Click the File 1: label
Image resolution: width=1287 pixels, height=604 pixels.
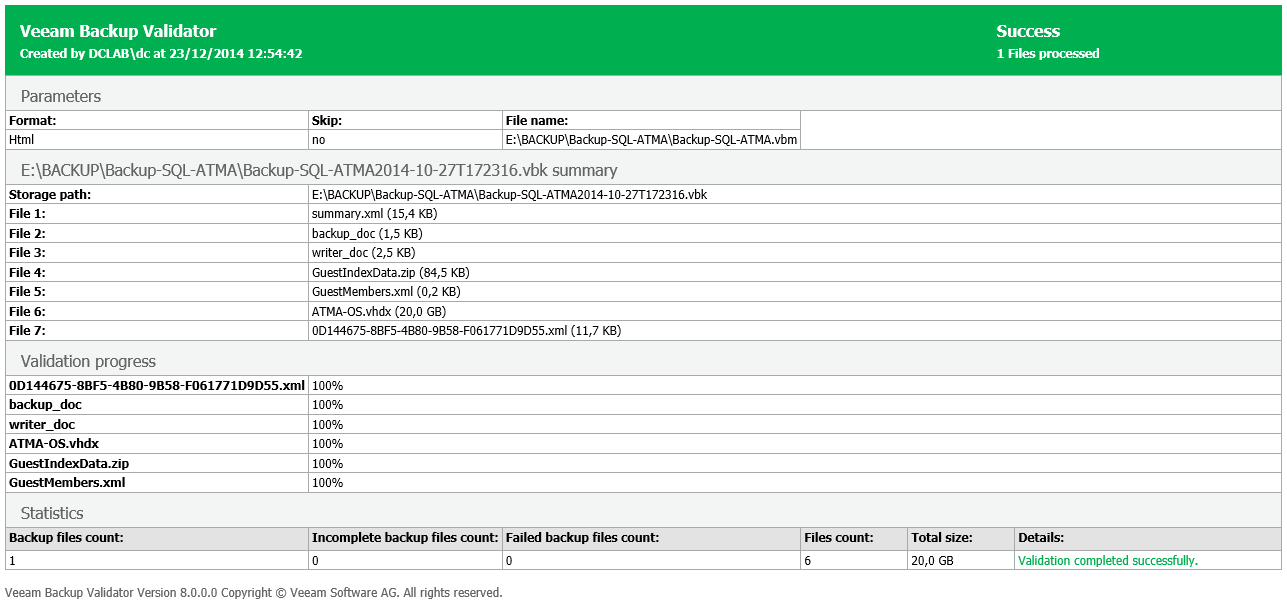pyautogui.click(x=27, y=214)
